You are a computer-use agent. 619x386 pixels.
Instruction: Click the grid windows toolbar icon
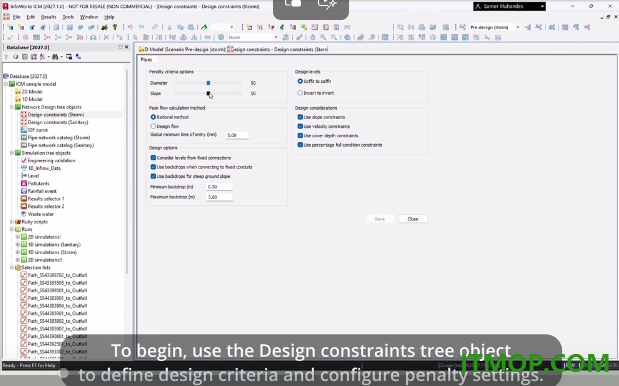(x=385, y=37)
